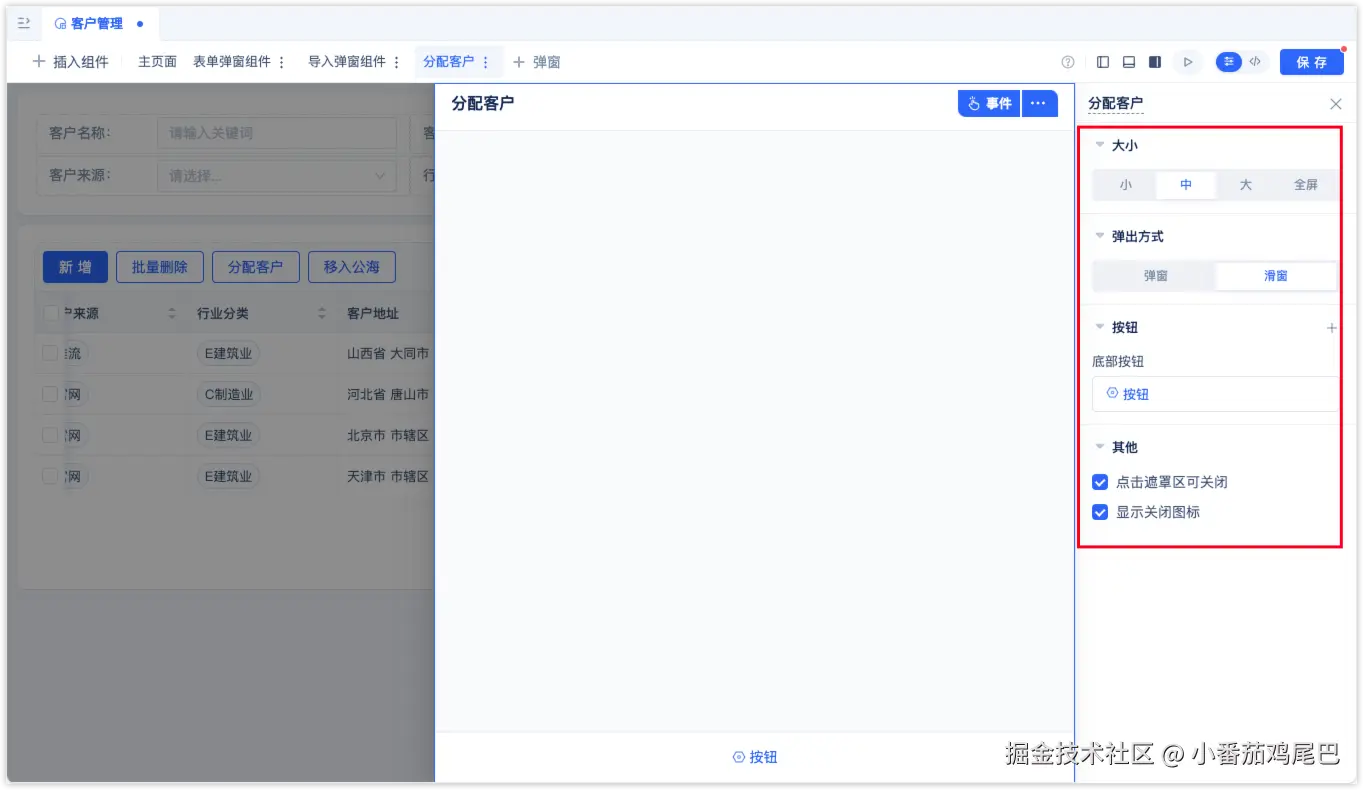The width and height of the screenshot is (1363, 790).
Task: Open the 事件 button
Action: tap(989, 103)
